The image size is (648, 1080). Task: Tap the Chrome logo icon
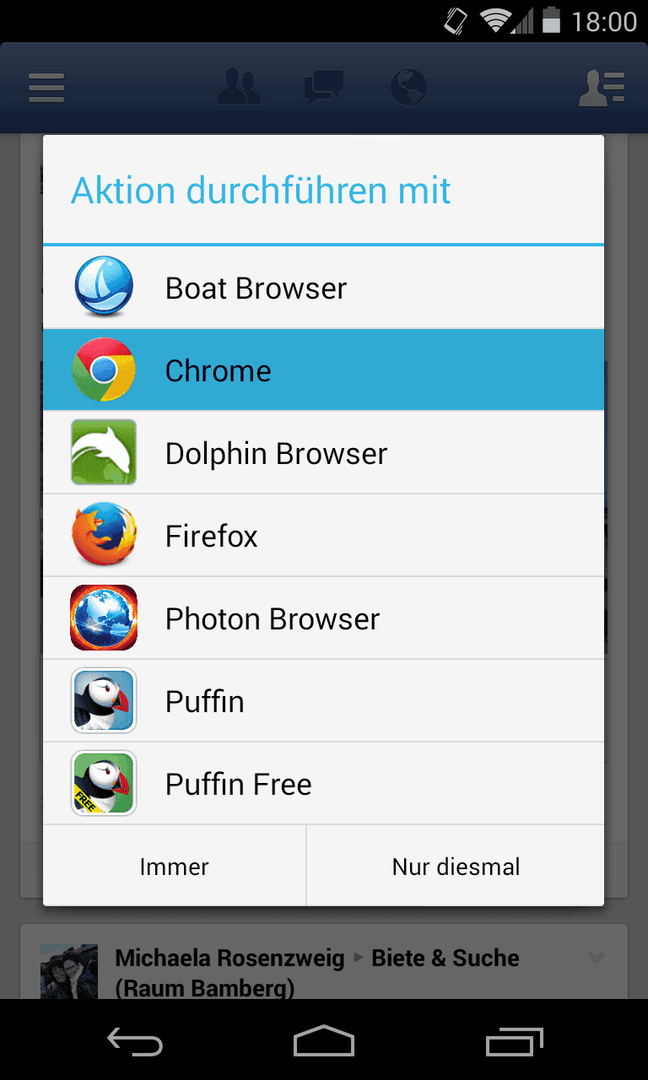tap(103, 370)
